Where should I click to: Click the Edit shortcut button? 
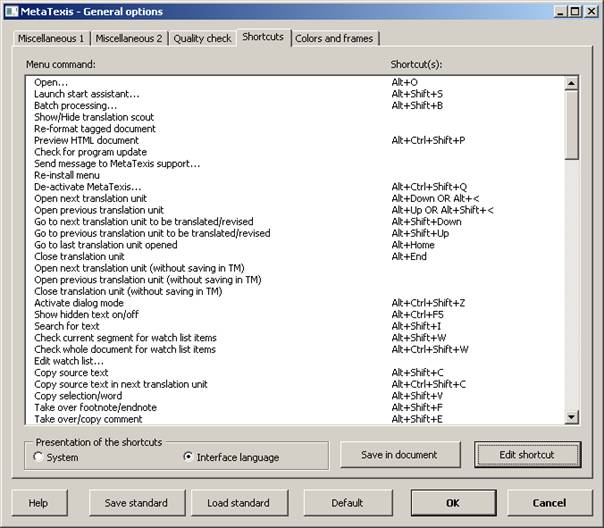click(x=527, y=455)
